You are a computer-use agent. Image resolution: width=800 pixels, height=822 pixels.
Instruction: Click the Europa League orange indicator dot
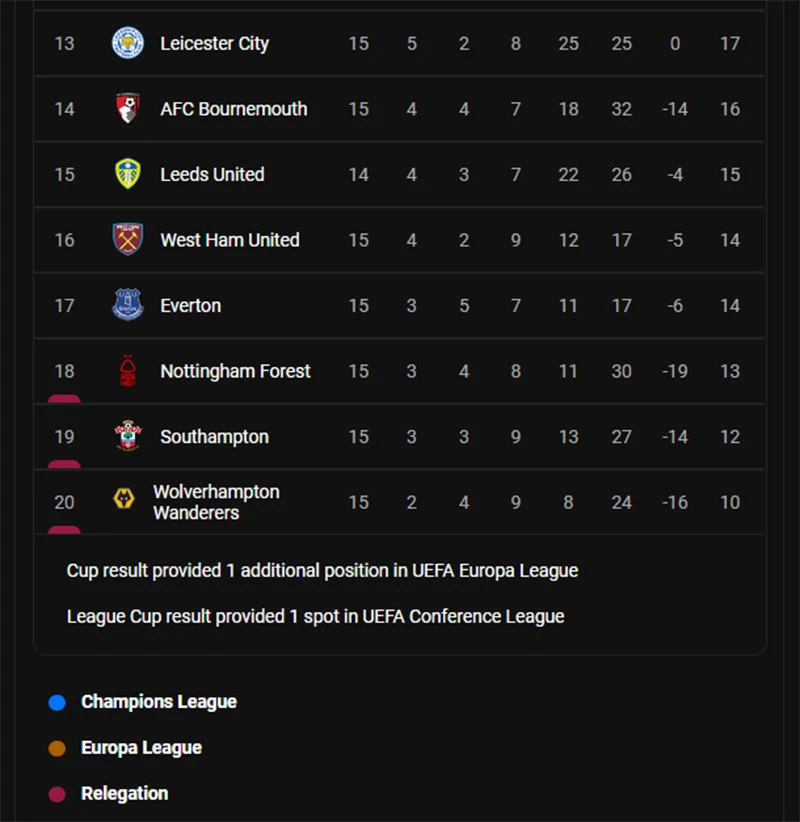[57, 747]
